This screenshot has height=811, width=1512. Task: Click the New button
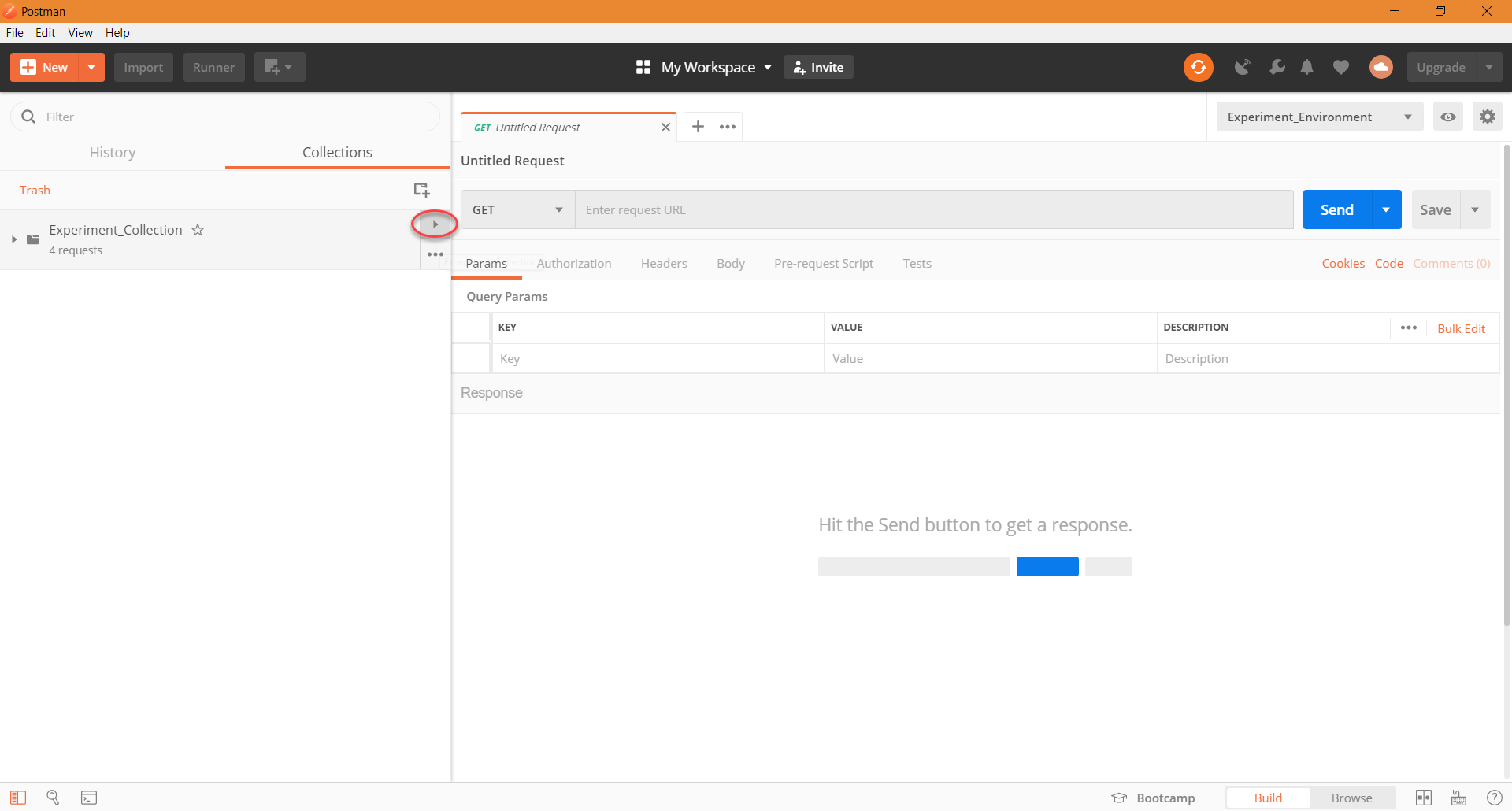[x=45, y=67]
